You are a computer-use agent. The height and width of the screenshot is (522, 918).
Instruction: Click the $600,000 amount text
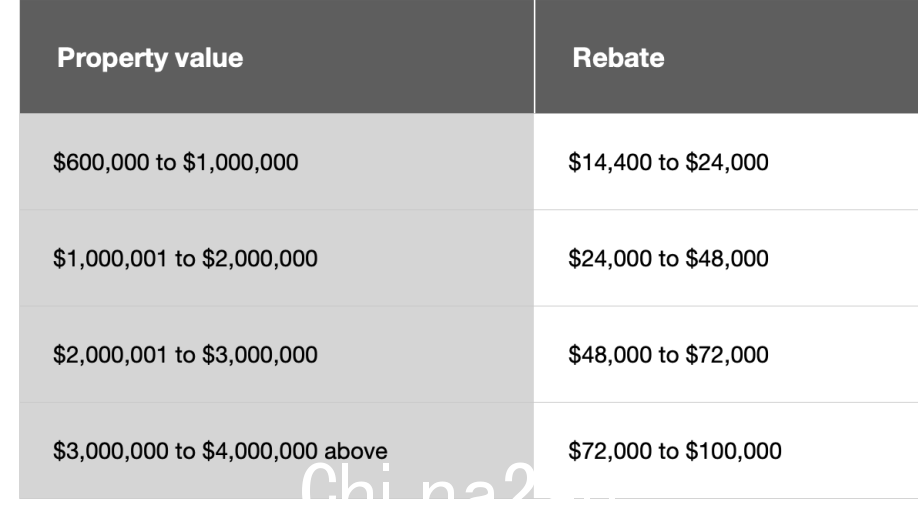[101, 162]
